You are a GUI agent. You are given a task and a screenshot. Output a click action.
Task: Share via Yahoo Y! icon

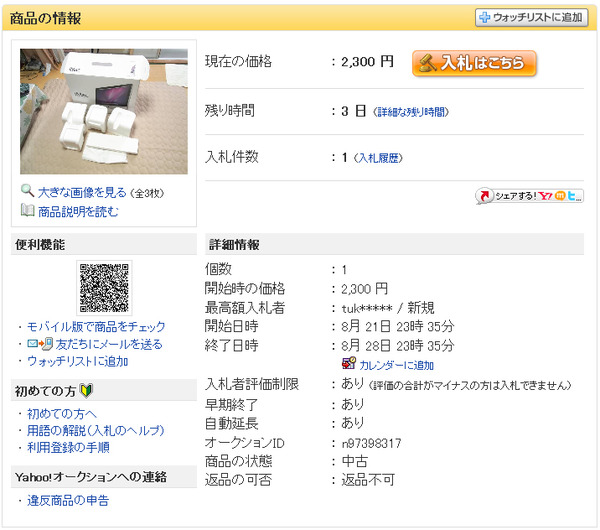click(x=545, y=196)
